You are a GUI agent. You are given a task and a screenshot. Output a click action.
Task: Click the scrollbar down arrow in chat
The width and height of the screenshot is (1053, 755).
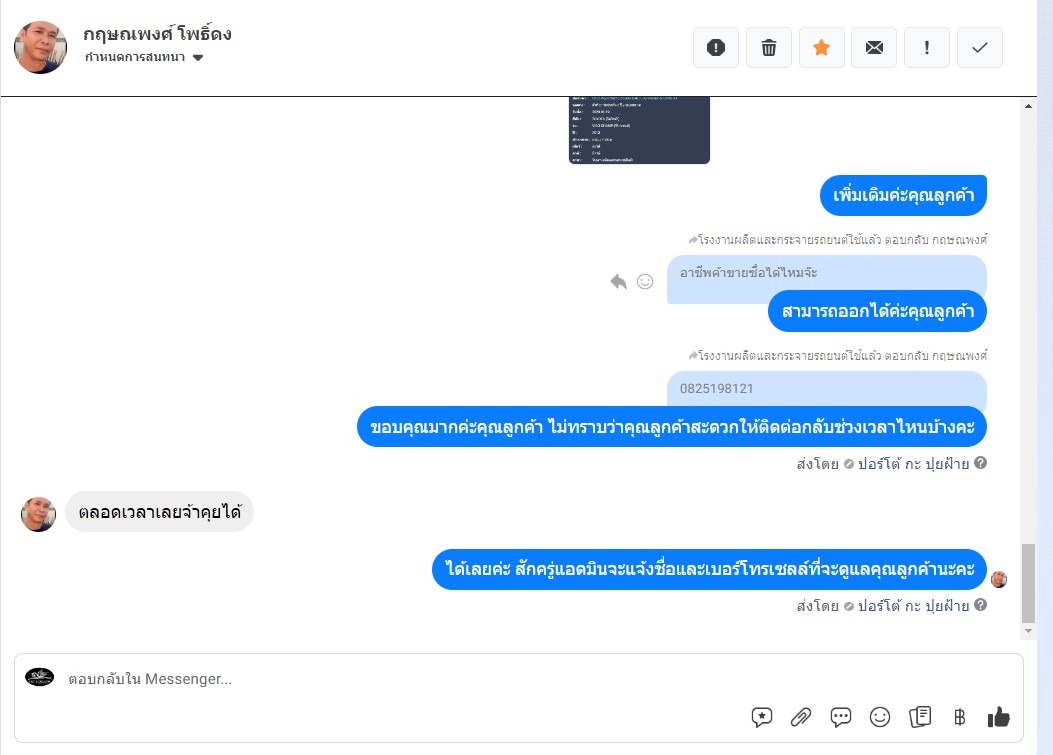(x=1028, y=631)
